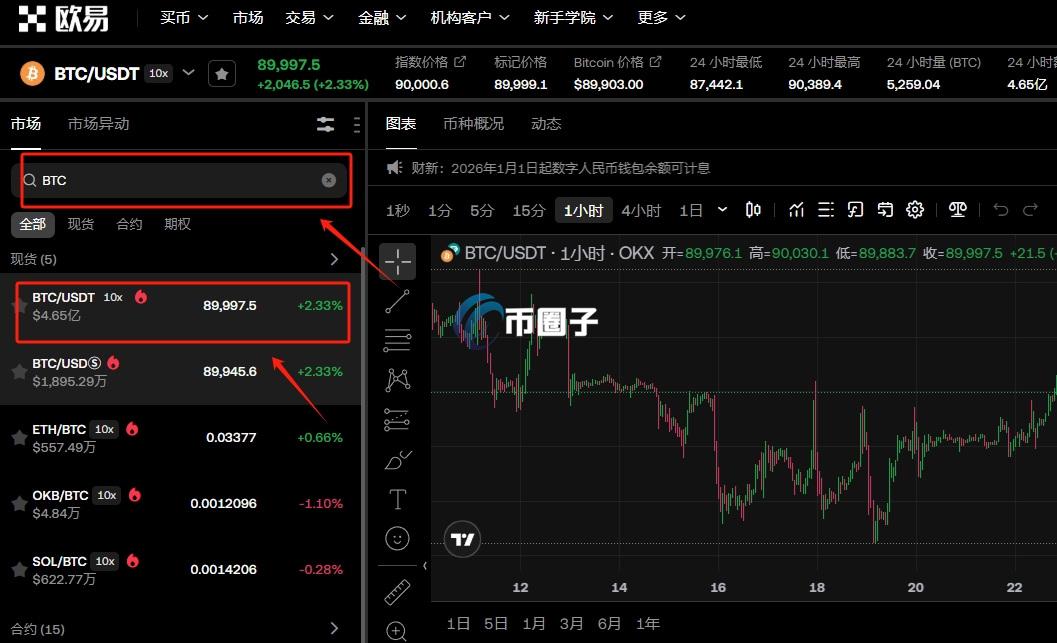This screenshot has height=643, width=1057.
Task: Pick the XABCD pattern tool
Action: 397,380
